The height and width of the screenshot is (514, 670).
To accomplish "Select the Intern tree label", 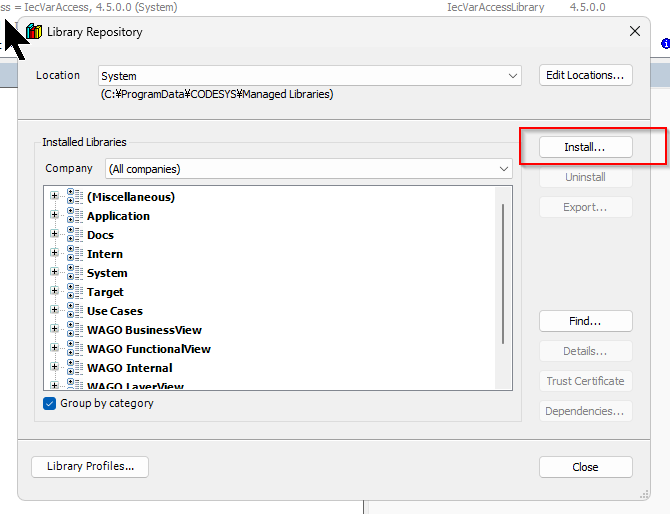I will (105, 254).
